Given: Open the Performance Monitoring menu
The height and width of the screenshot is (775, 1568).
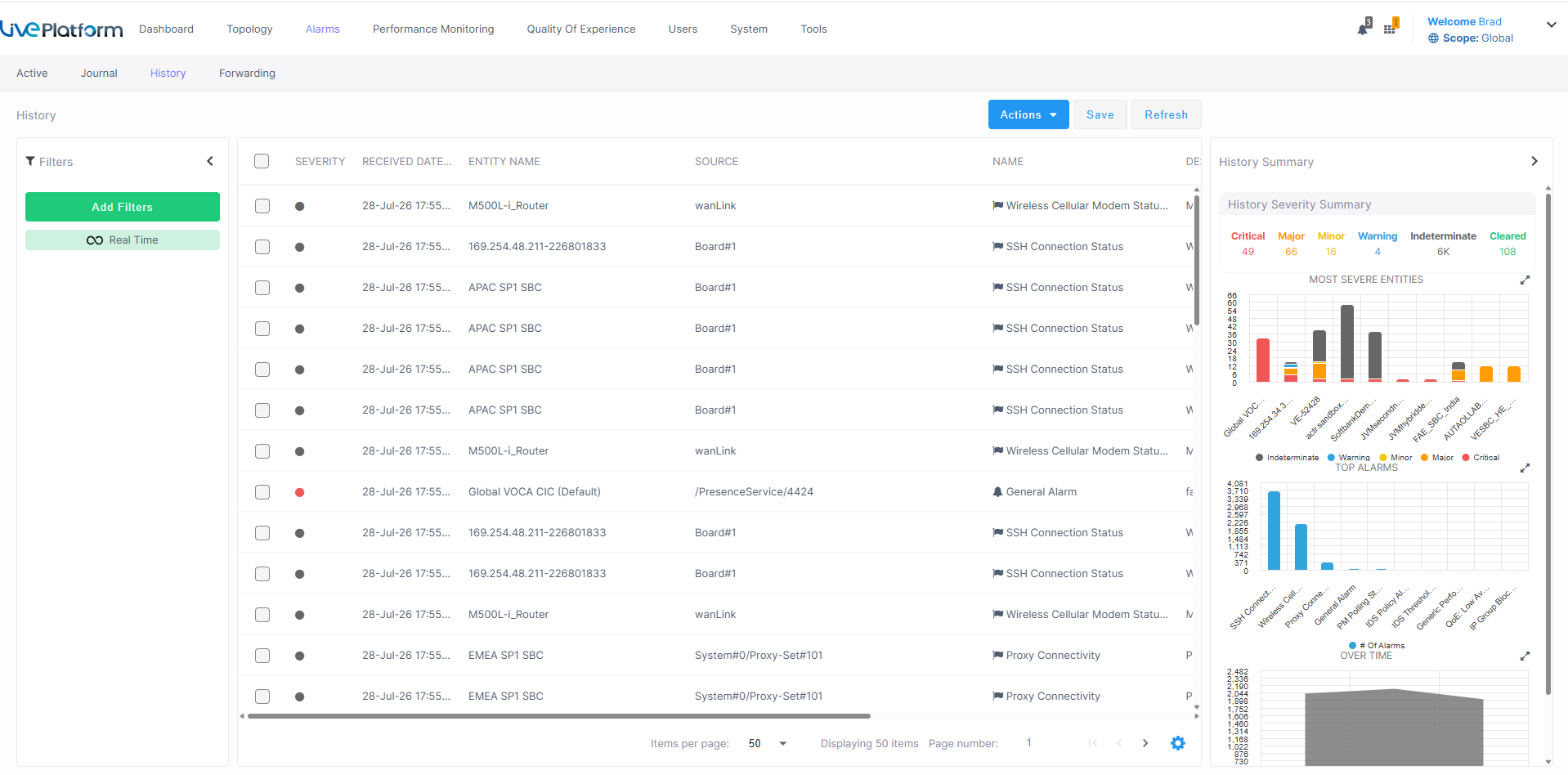Looking at the screenshot, I should pyautogui.click(x=433, y=29).
